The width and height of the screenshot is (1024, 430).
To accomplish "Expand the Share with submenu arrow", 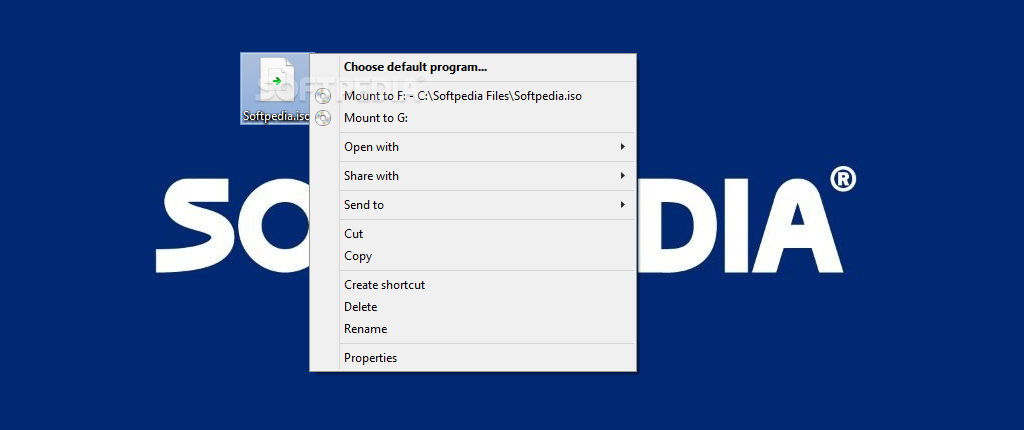I will (623, 176).
